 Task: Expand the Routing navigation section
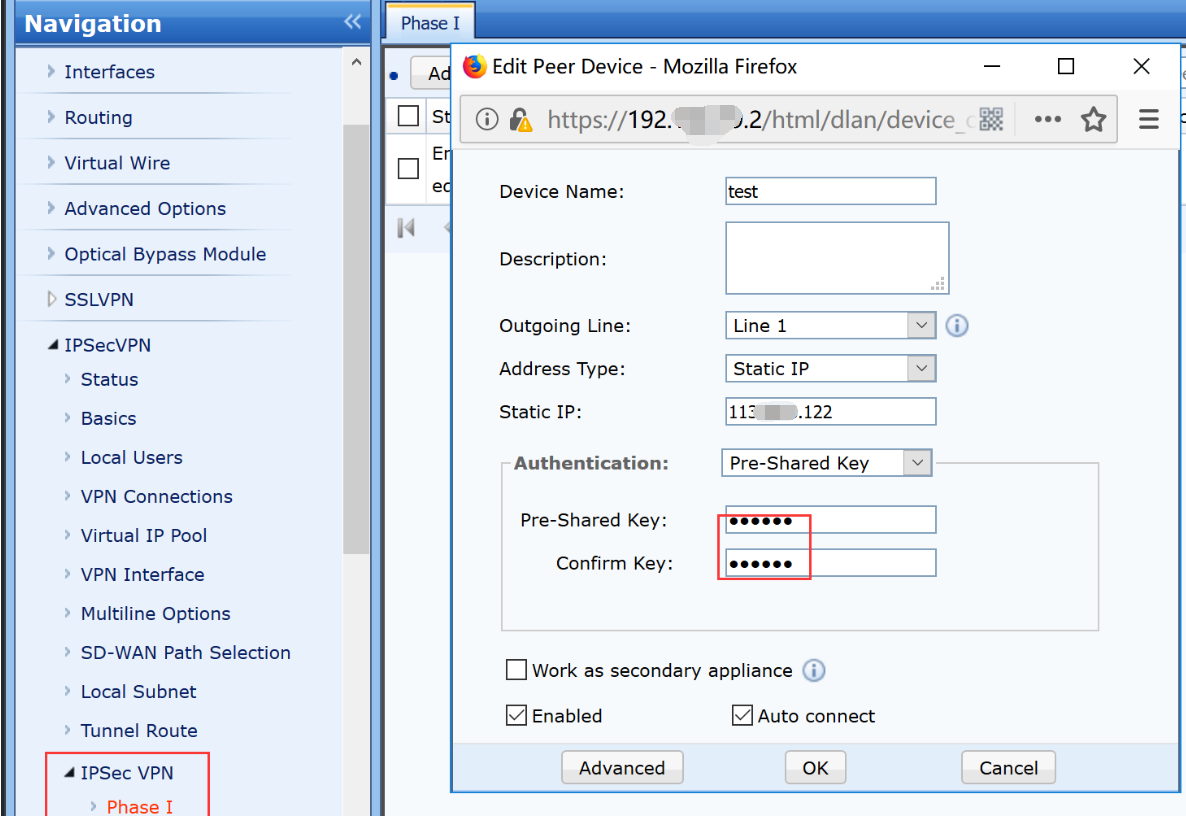[x=51, y=116]
